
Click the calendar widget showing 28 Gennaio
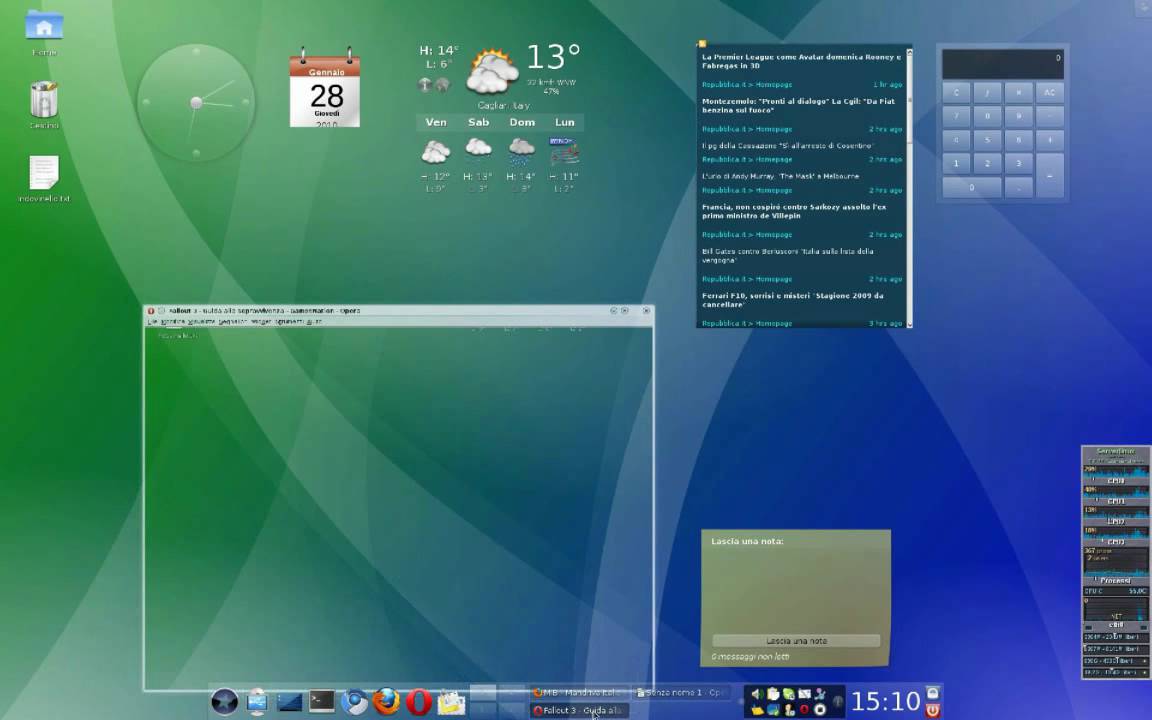(325, 88)
